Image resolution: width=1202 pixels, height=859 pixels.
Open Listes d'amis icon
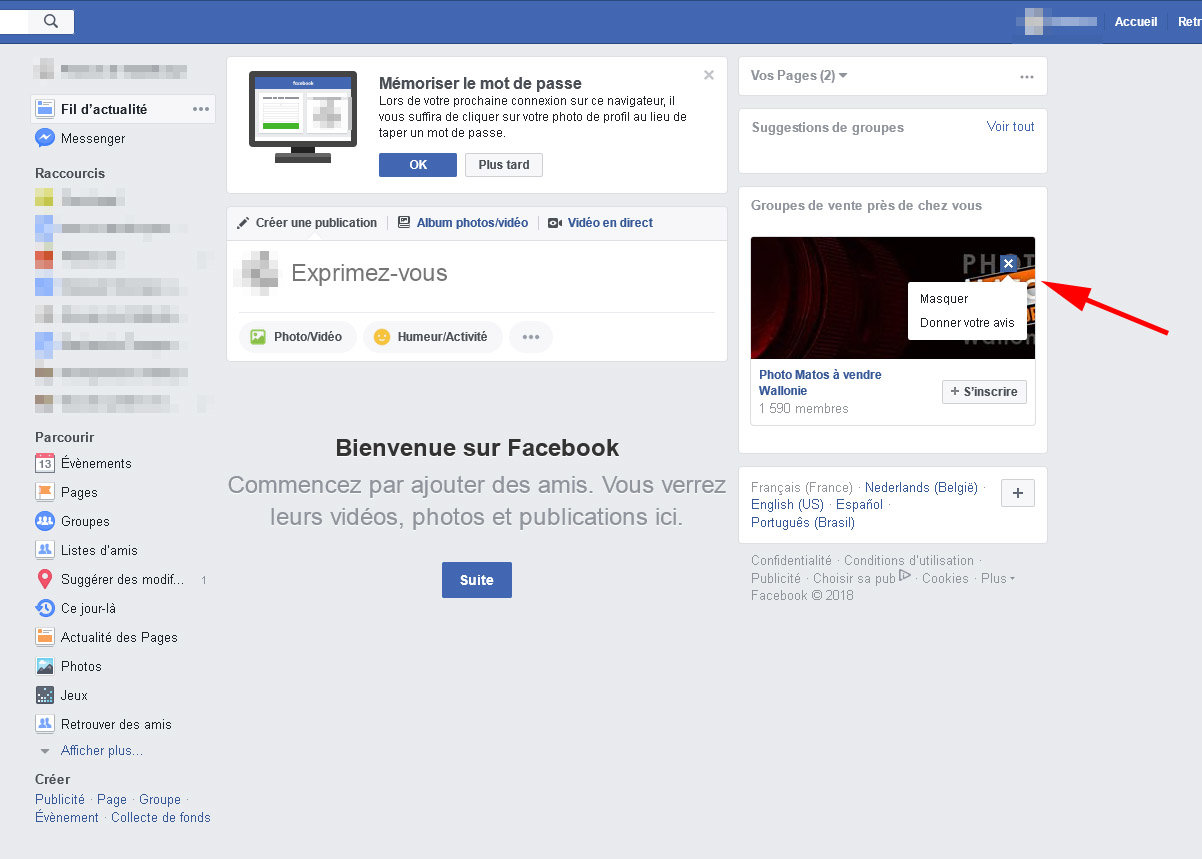tap(44, 550)
